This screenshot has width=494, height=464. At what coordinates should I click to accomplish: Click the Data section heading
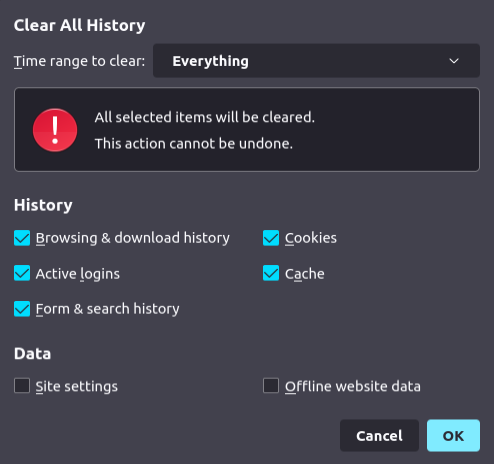(x=32, y=354)
